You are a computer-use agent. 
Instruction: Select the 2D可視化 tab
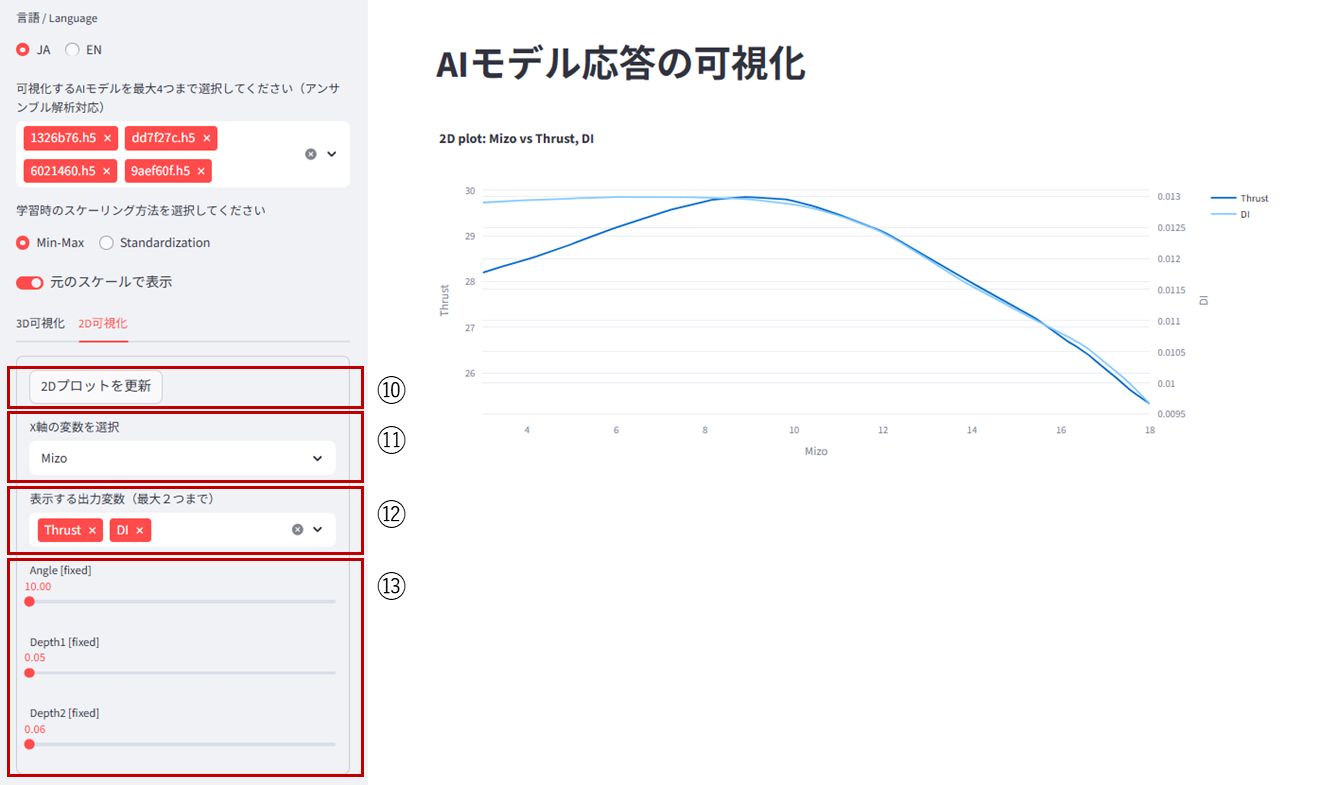103,323
